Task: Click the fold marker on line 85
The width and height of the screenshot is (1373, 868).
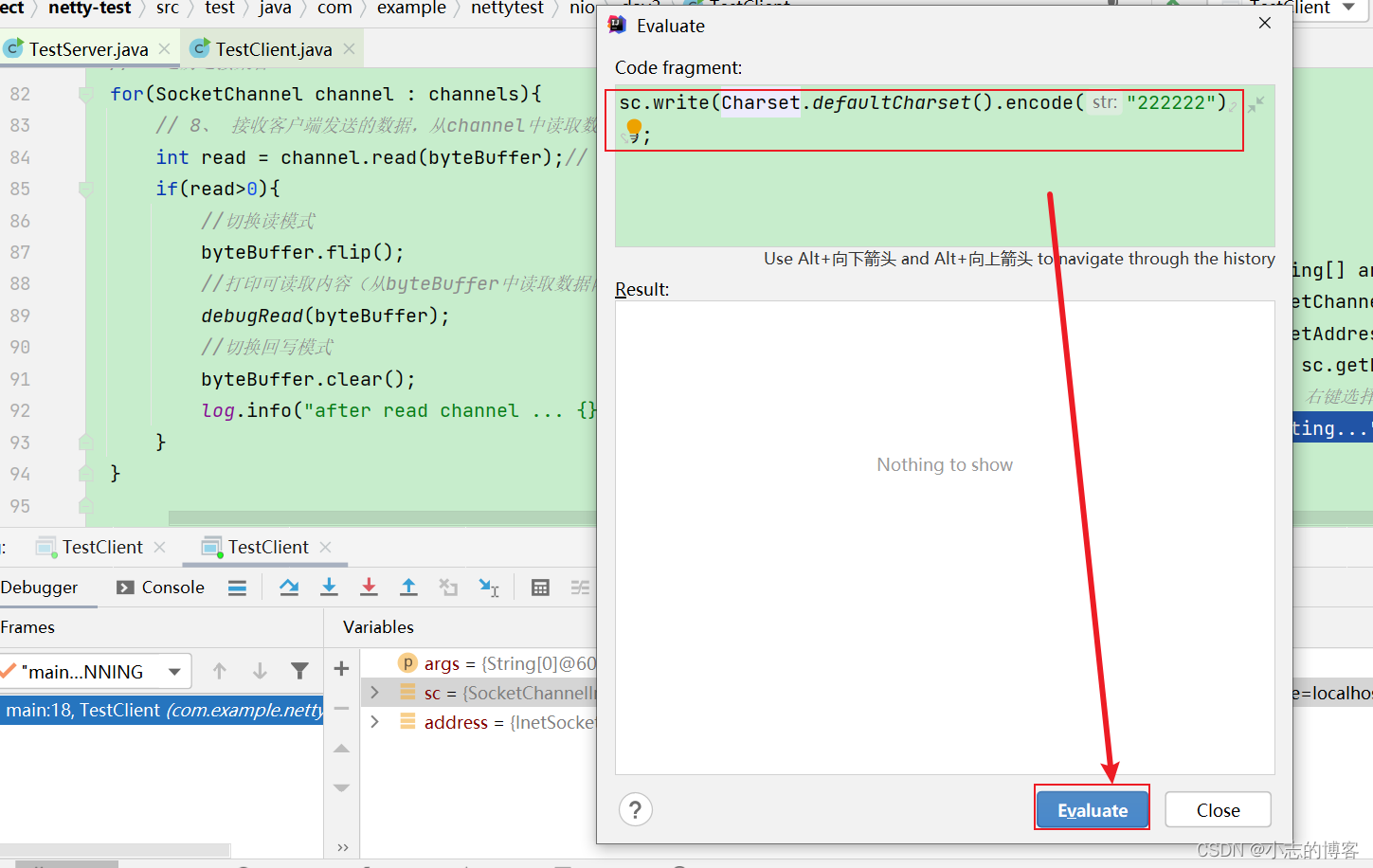Action: pos(86,189)
